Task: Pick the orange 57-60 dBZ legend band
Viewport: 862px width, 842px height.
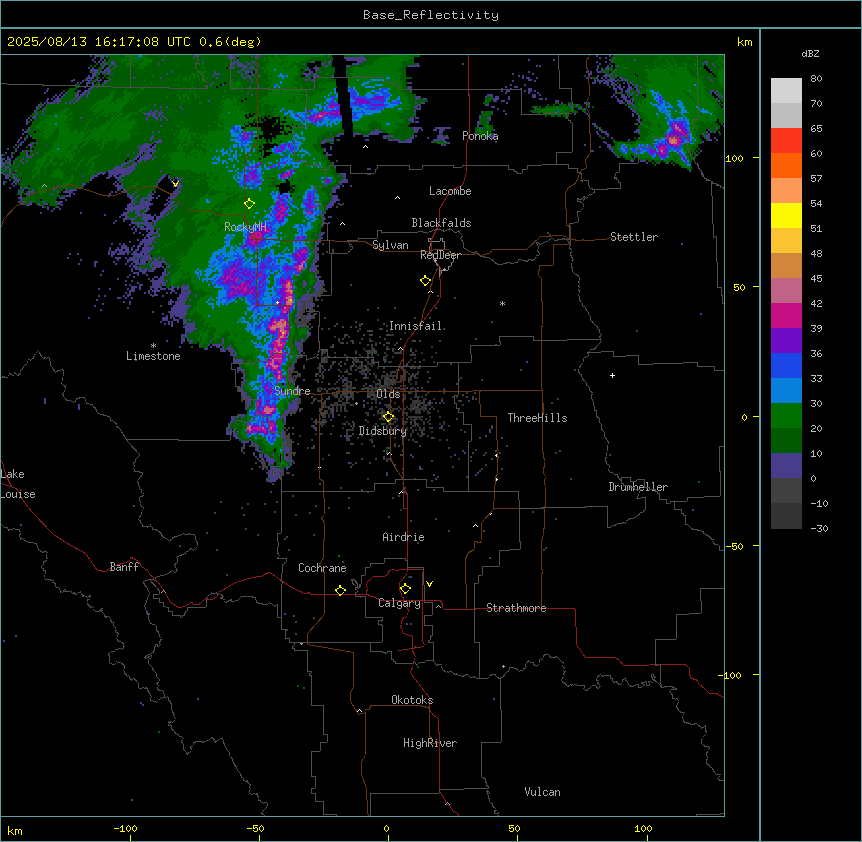Action: click(x=786, y=165)
